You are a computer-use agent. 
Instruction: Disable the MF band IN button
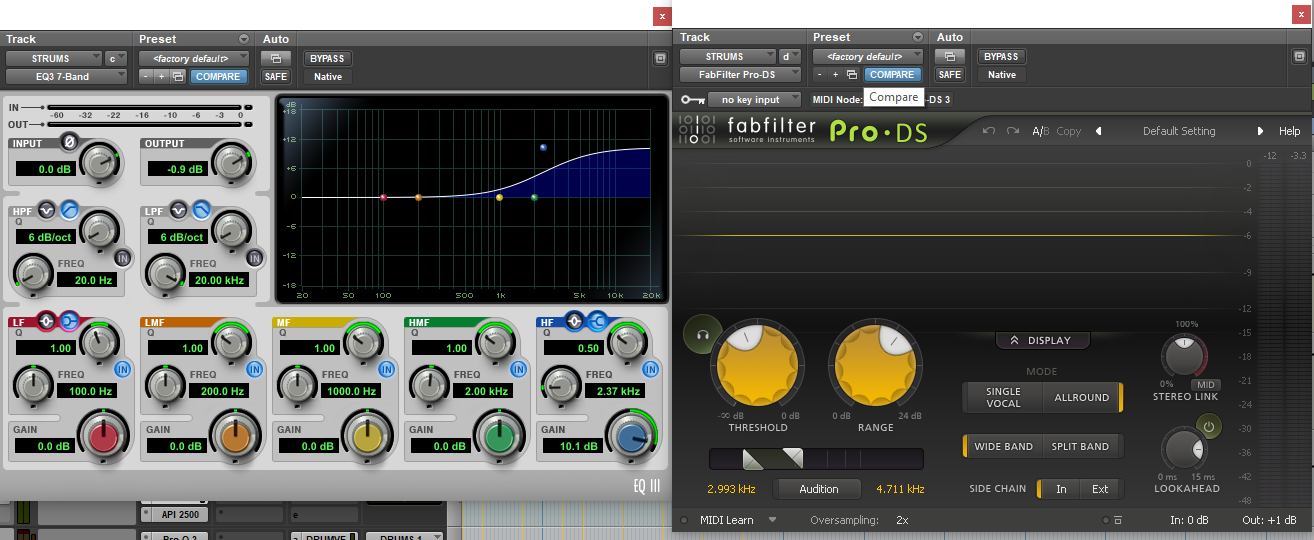tap(386, 369)
